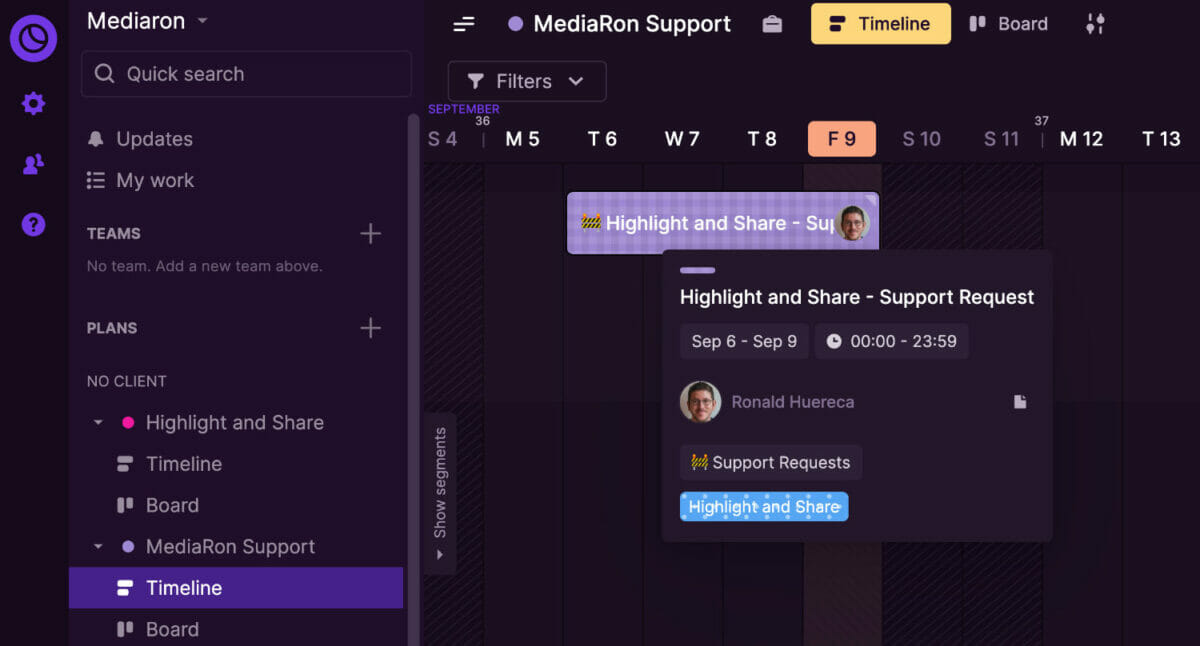Screen dimensions: 1200x646
Task: Add a new plan with the plus icon
Action: 370,328
